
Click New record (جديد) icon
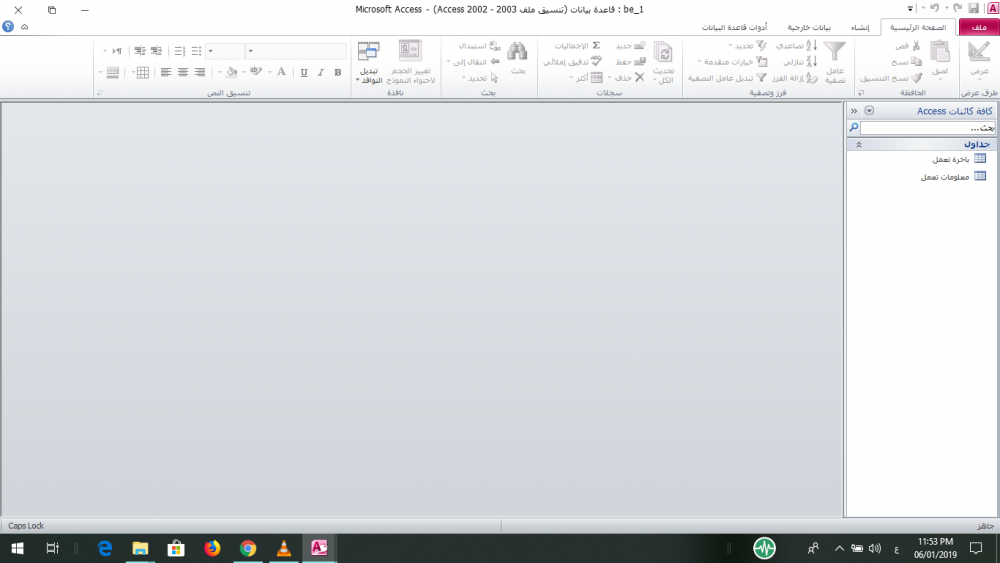click(639, 46)
